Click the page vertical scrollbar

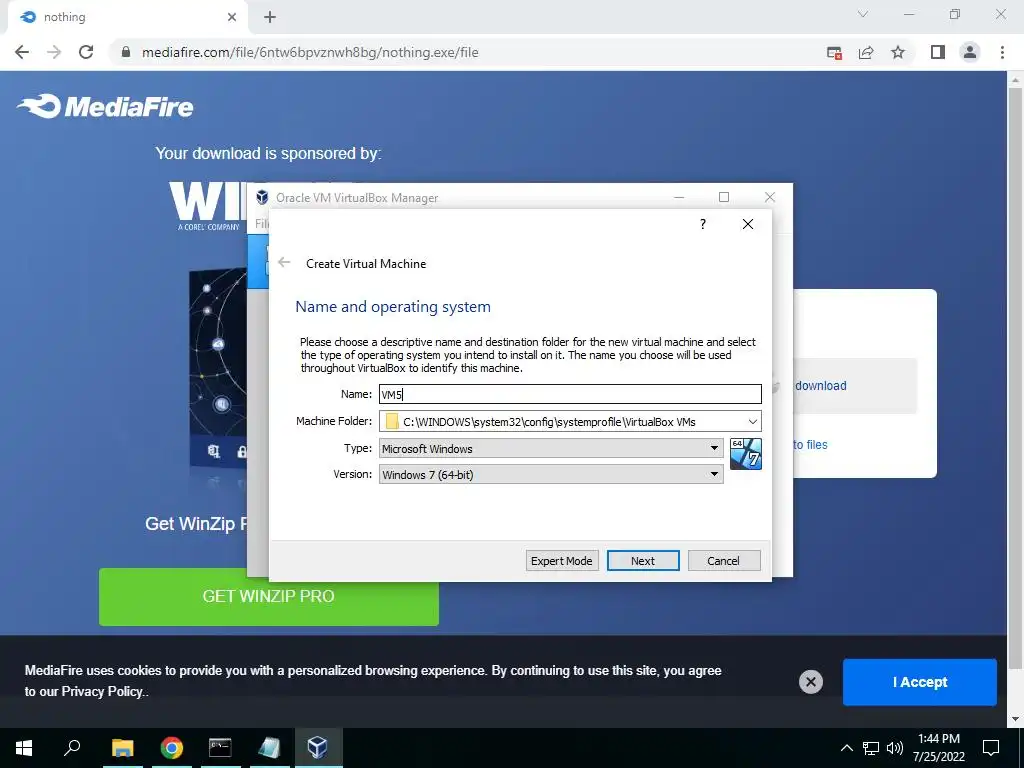pyautogui.click(x=1015, y=379)
